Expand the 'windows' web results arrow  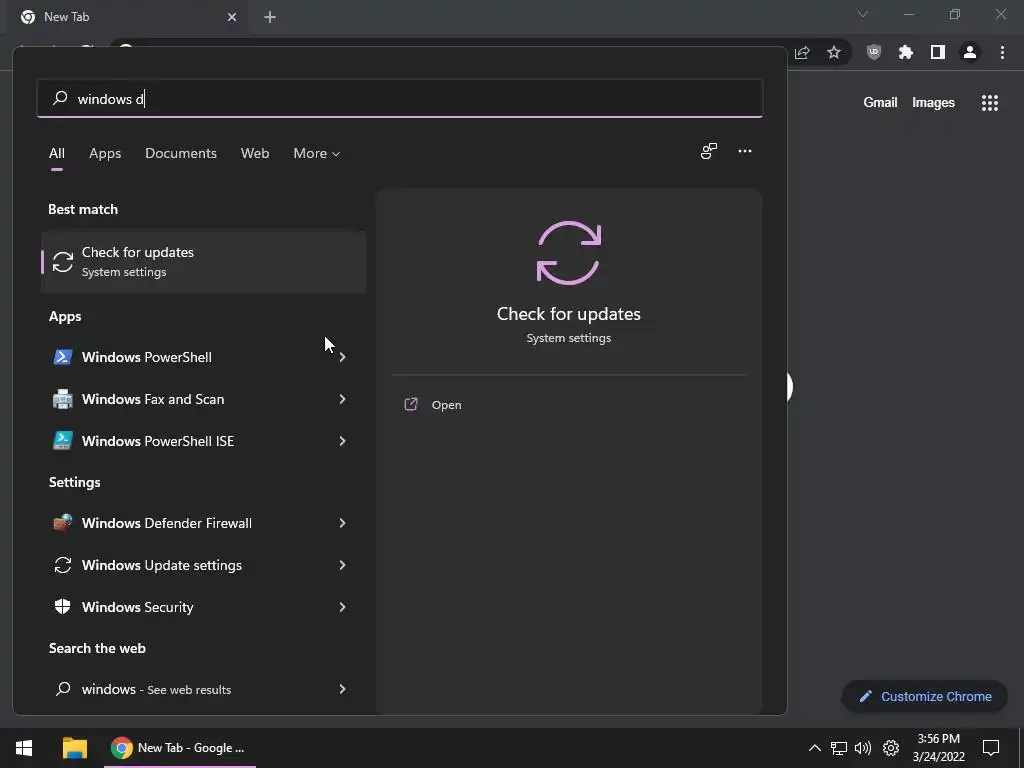point(342,689)
